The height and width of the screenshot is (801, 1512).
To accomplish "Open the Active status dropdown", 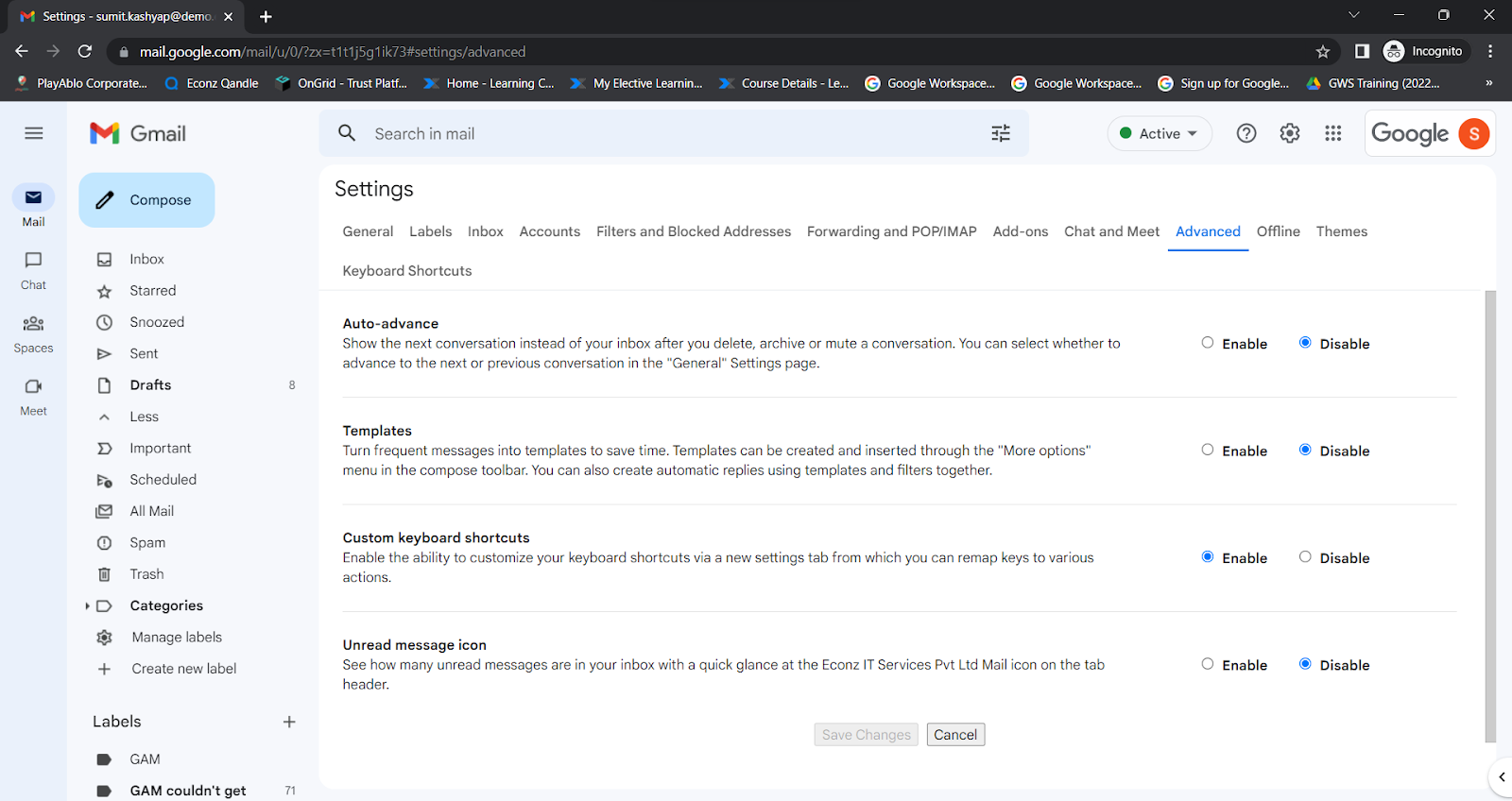I will [x=1160, y=133].
